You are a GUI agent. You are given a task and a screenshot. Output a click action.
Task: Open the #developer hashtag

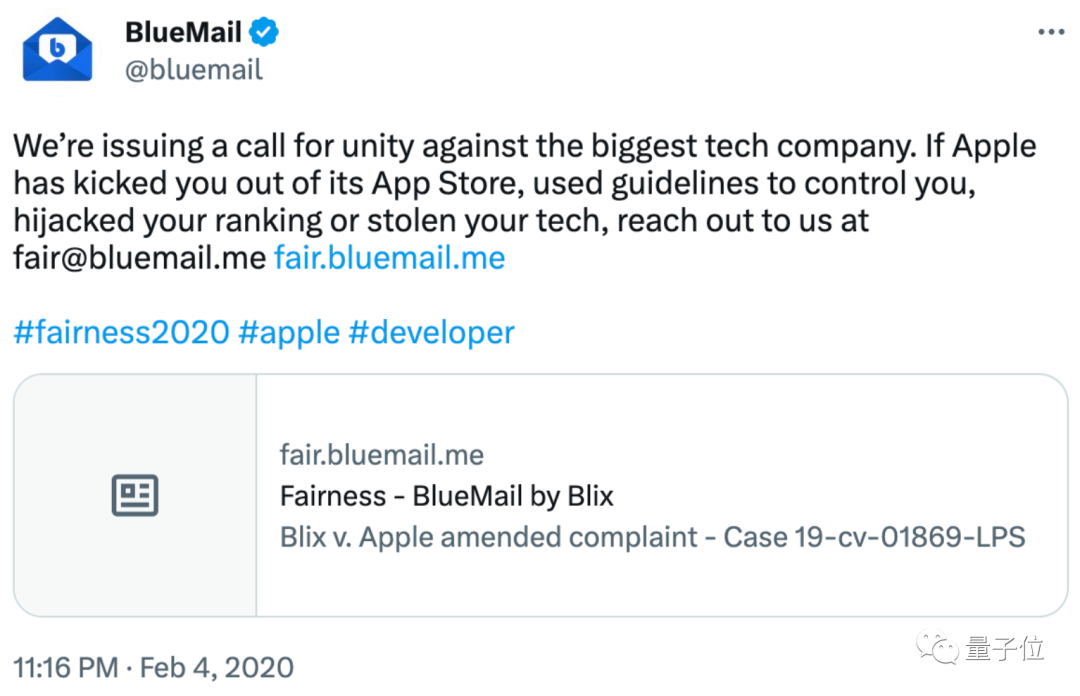pos(432,333)
